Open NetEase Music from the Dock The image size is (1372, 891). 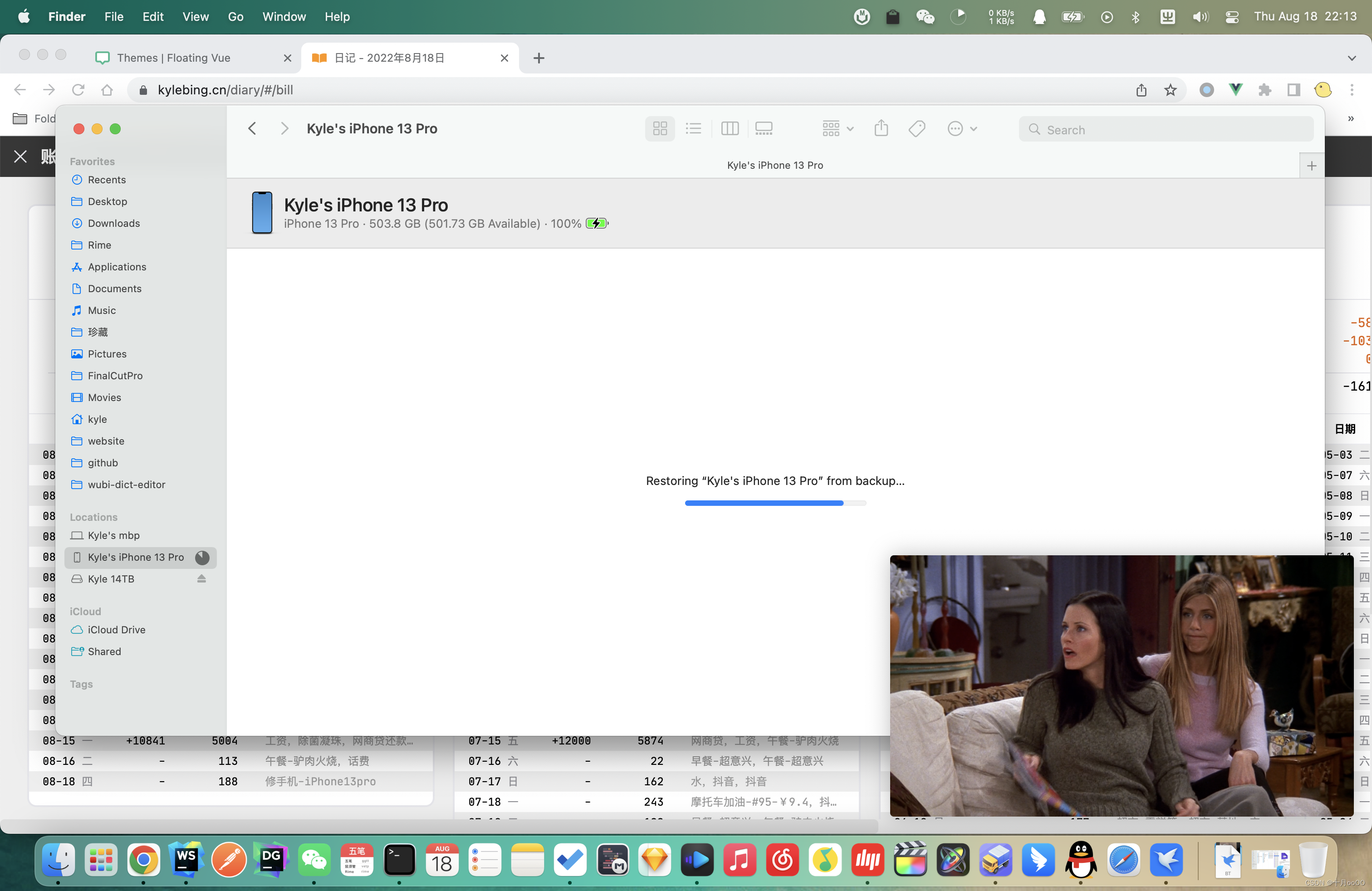click(782, 860)
